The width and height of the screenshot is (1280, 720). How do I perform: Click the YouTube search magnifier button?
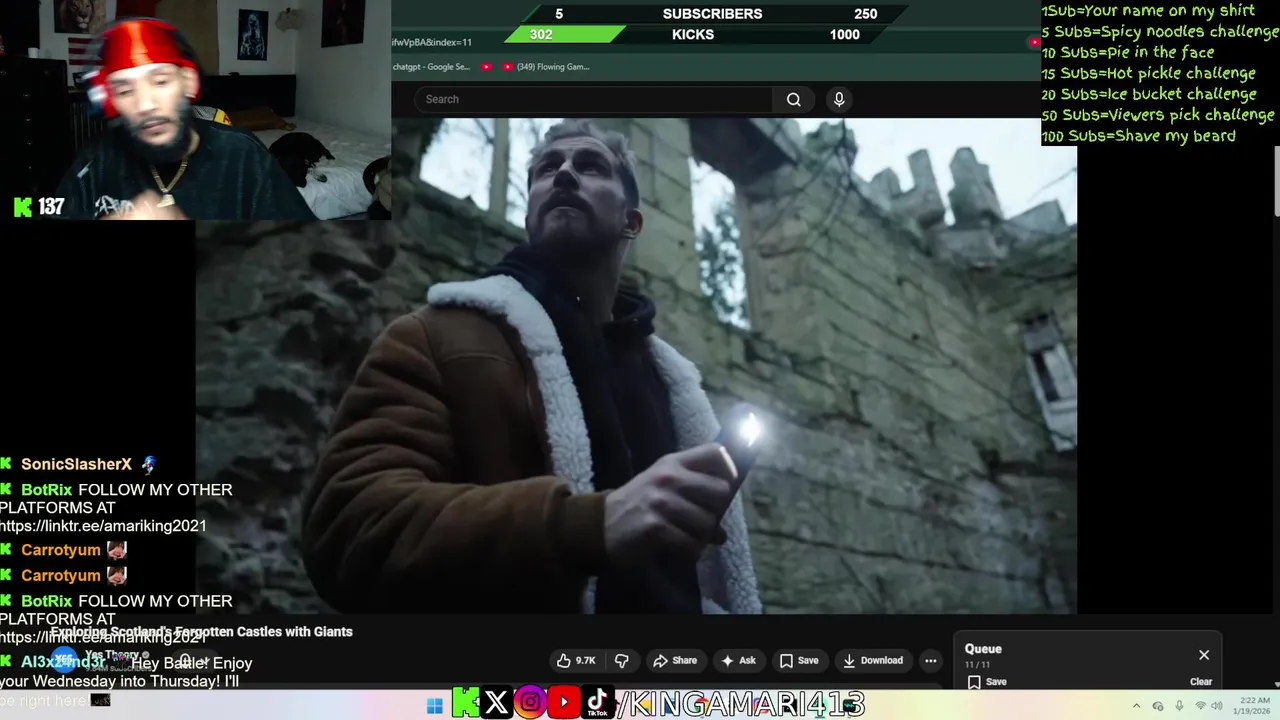click(793, 99)
